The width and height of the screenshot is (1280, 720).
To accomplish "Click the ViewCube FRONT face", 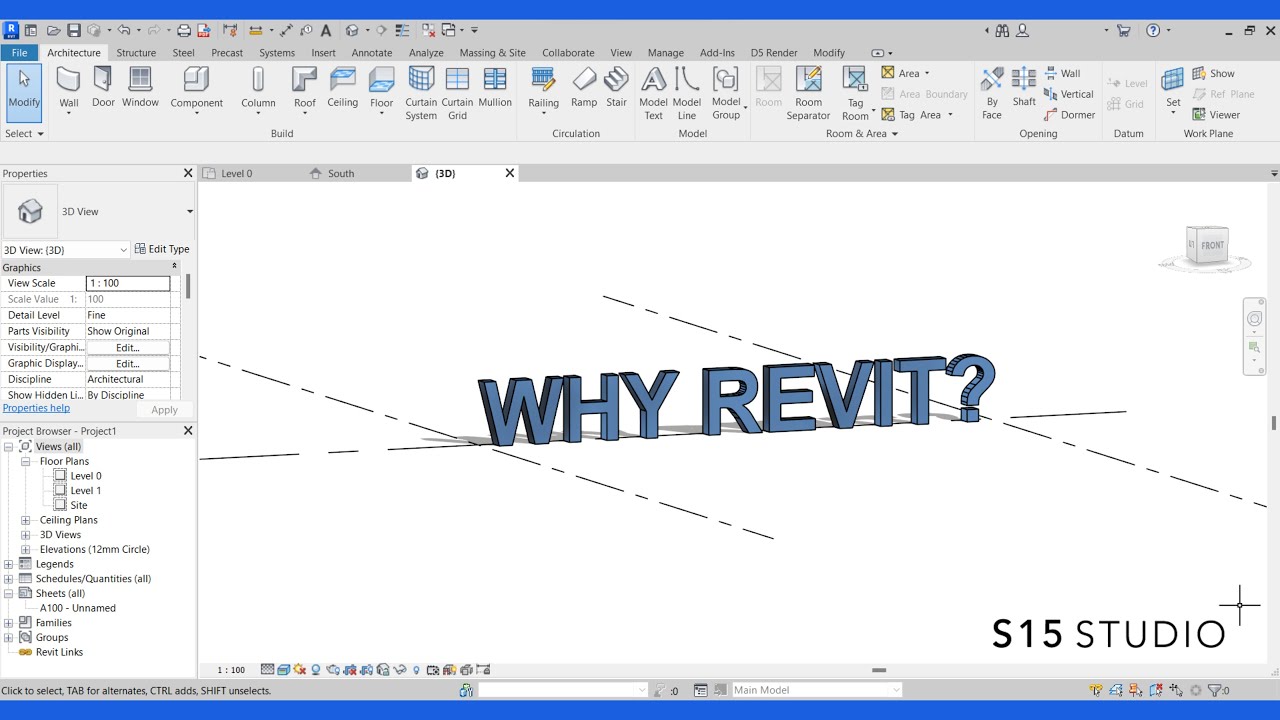I will point(1212,245).
